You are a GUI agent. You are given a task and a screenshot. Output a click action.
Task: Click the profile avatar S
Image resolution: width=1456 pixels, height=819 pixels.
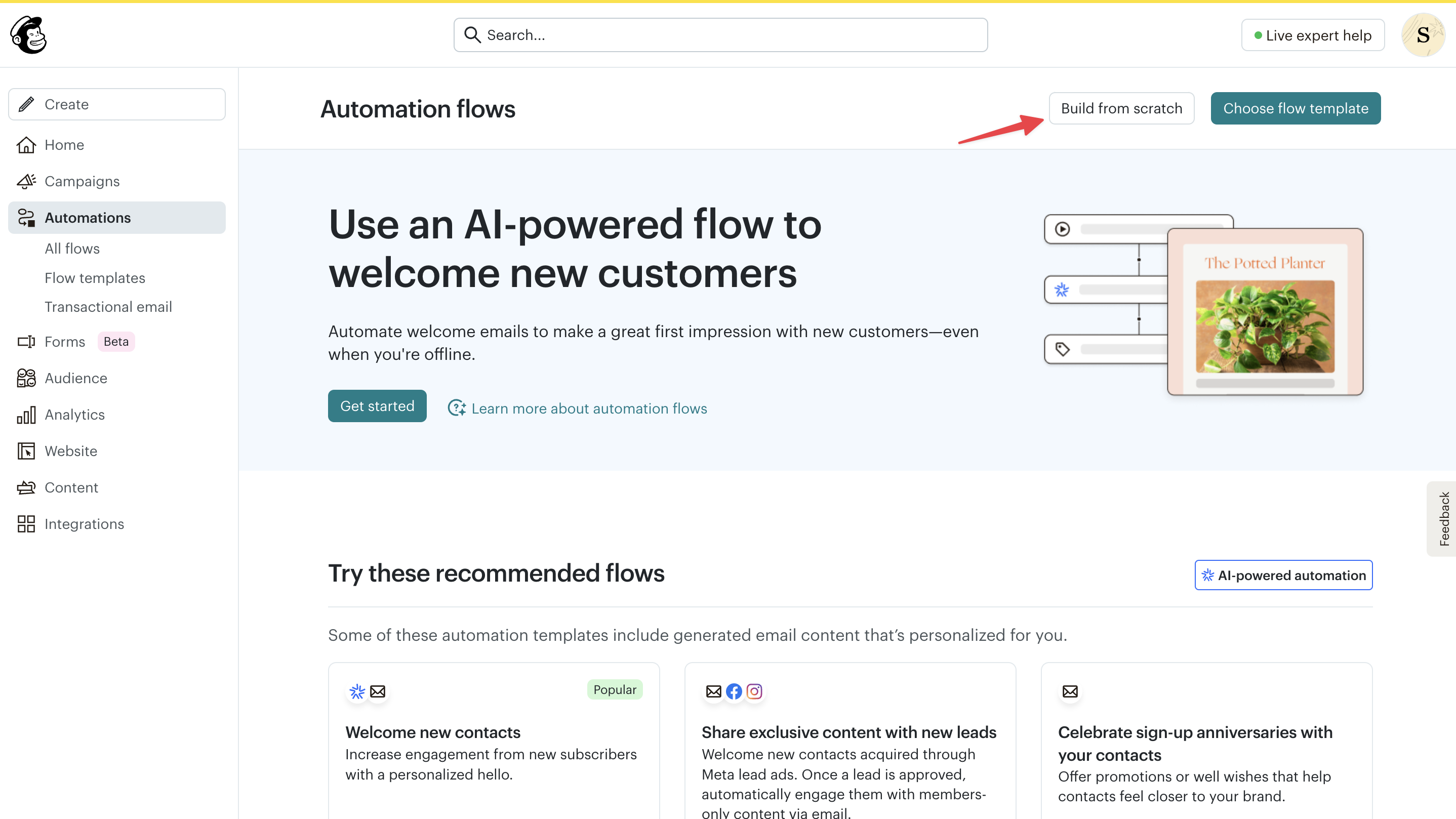1423,34
